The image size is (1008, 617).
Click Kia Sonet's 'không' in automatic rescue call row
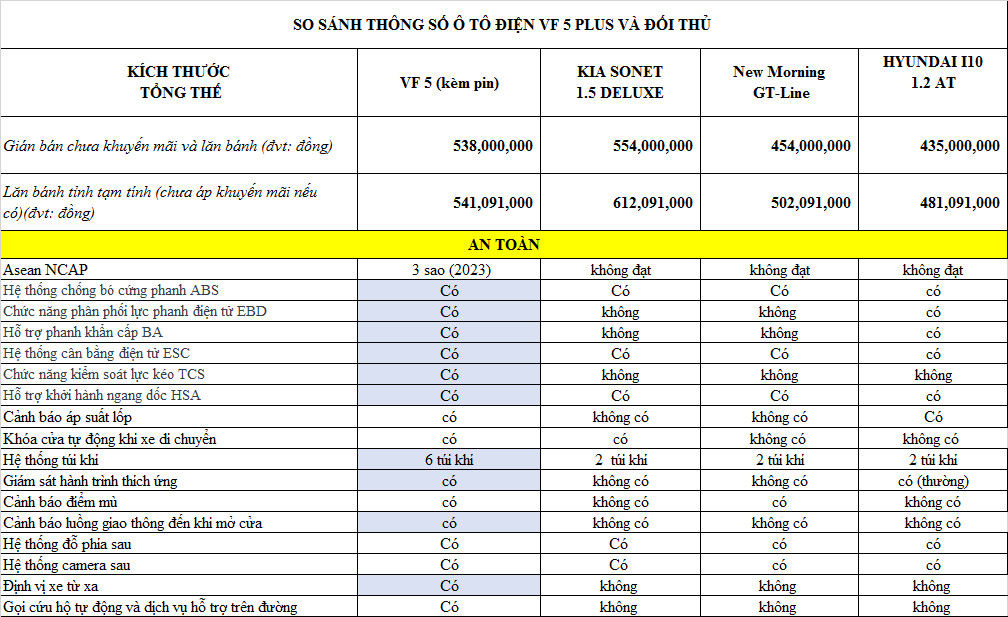(x=618, y=607)
